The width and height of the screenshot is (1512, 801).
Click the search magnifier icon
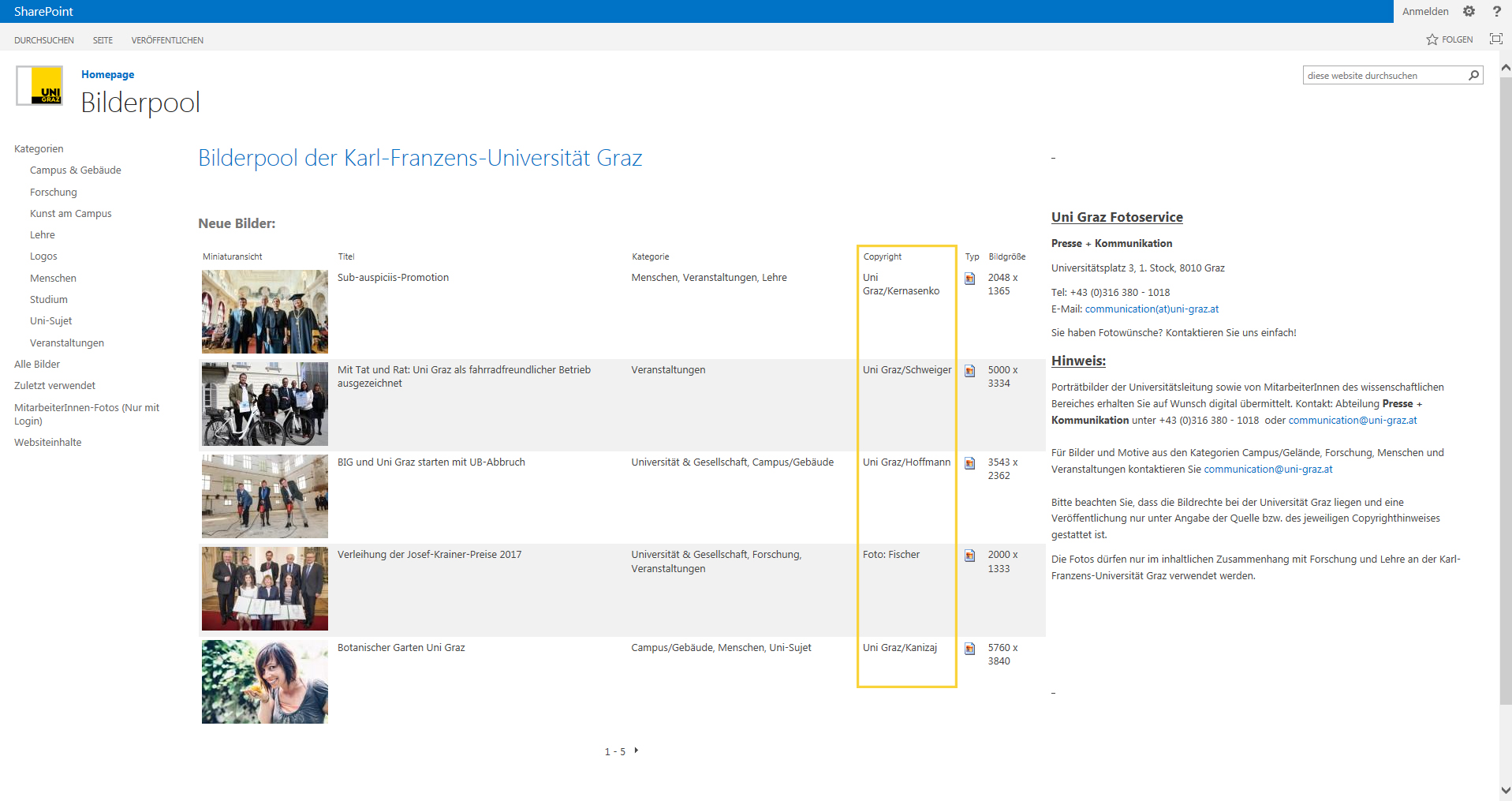pyautogui.click(x=1473, y=75)
